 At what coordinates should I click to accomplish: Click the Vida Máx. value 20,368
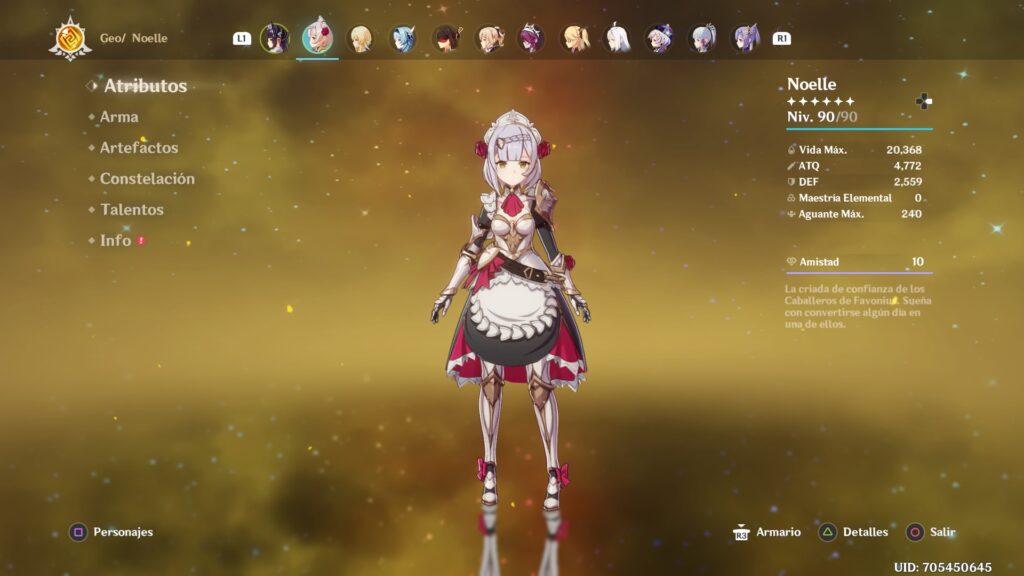click(904, 150)
